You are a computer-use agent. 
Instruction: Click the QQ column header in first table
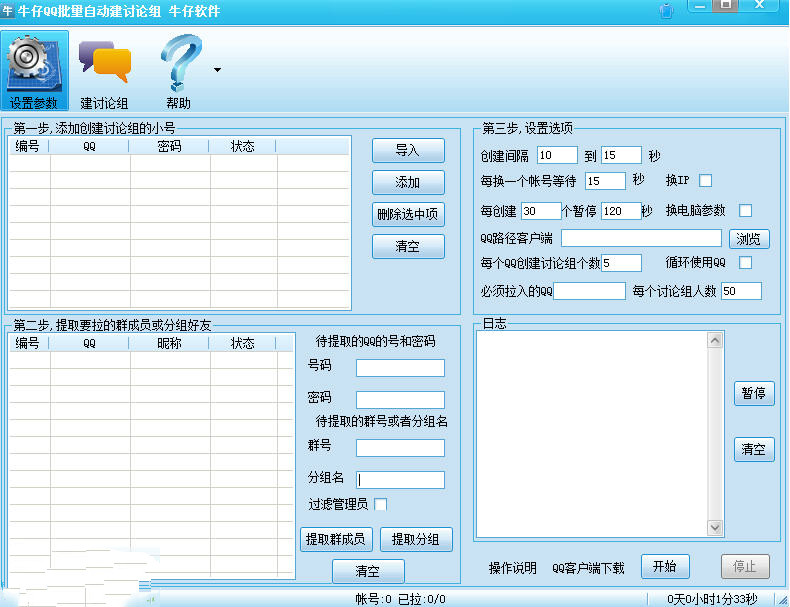(89, 147)
